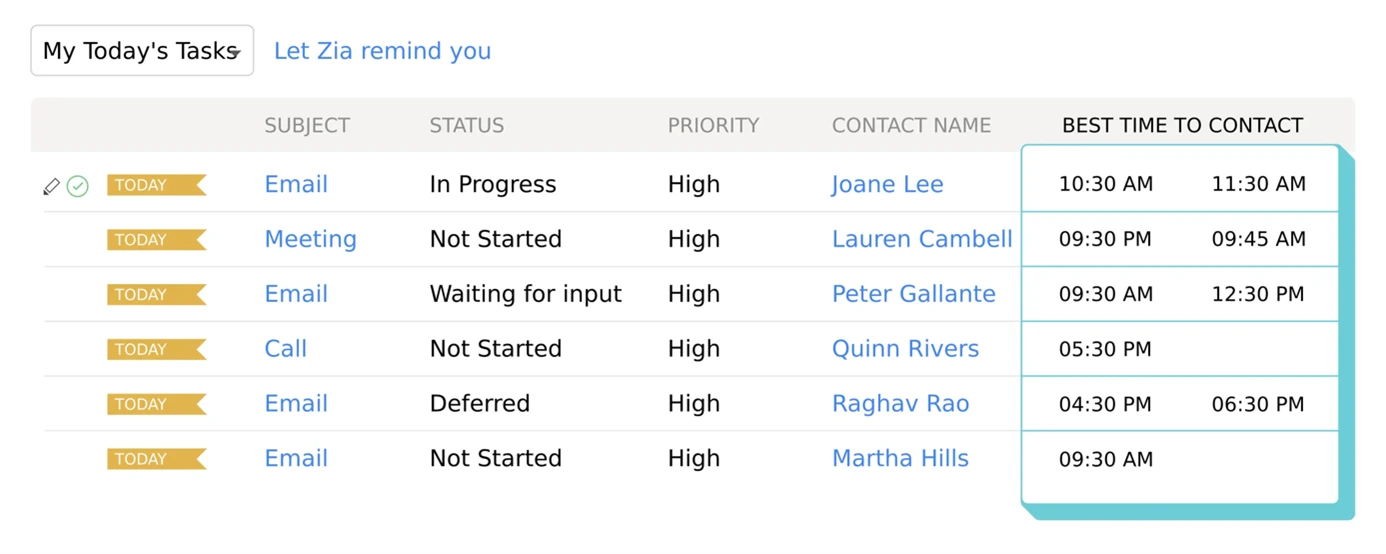This screenshot has width=1386, height=554.
Task: Open the My Today's Tasks dropdown
Action: 142,51
